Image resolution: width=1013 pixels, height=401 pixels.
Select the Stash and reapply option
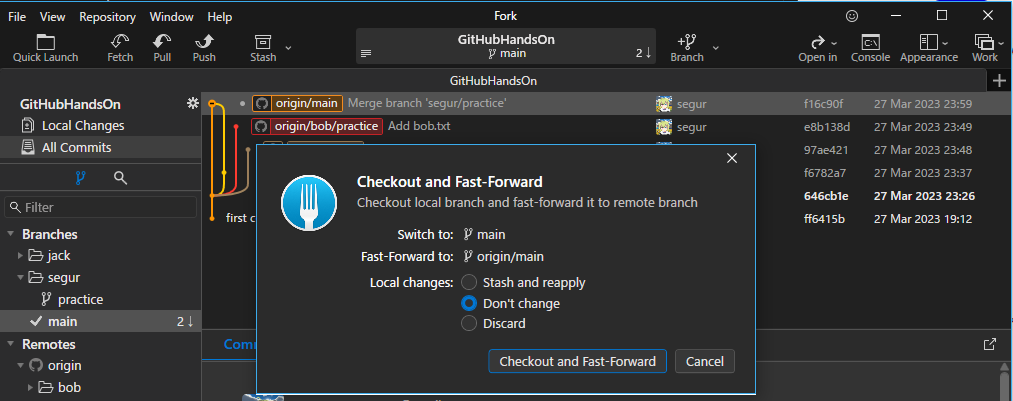468,283
